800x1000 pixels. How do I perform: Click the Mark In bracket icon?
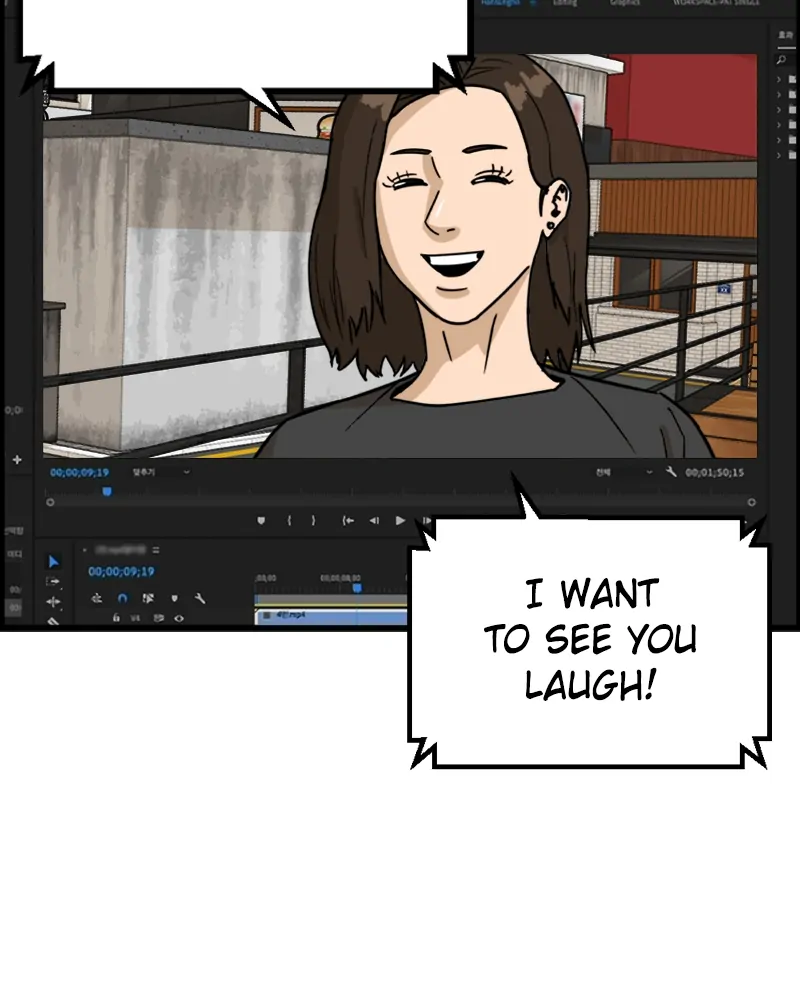[x=289, y=520]
